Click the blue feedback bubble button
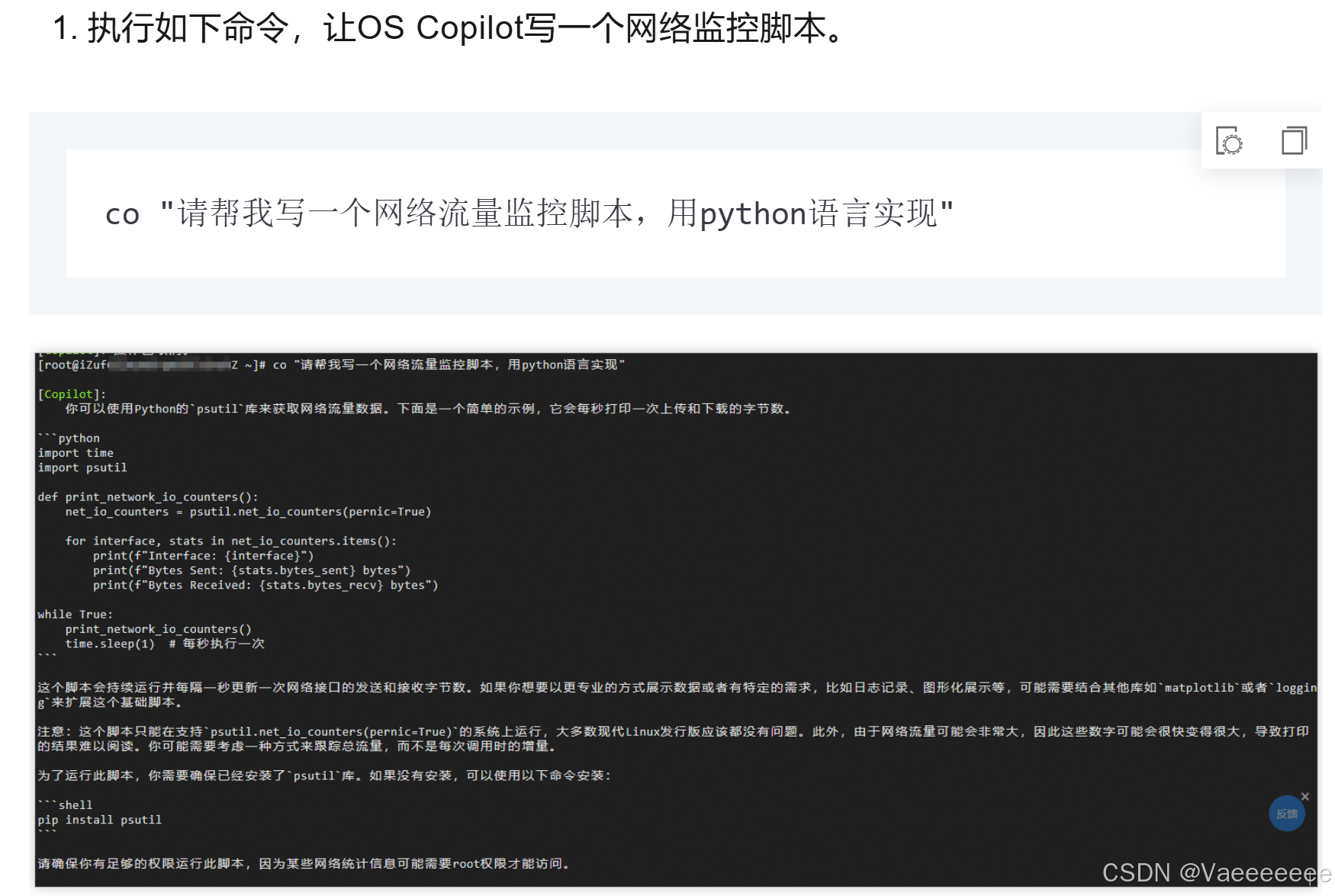Image resolution: width=1335 pixels, height=896 pixels. coord(1286,814)
